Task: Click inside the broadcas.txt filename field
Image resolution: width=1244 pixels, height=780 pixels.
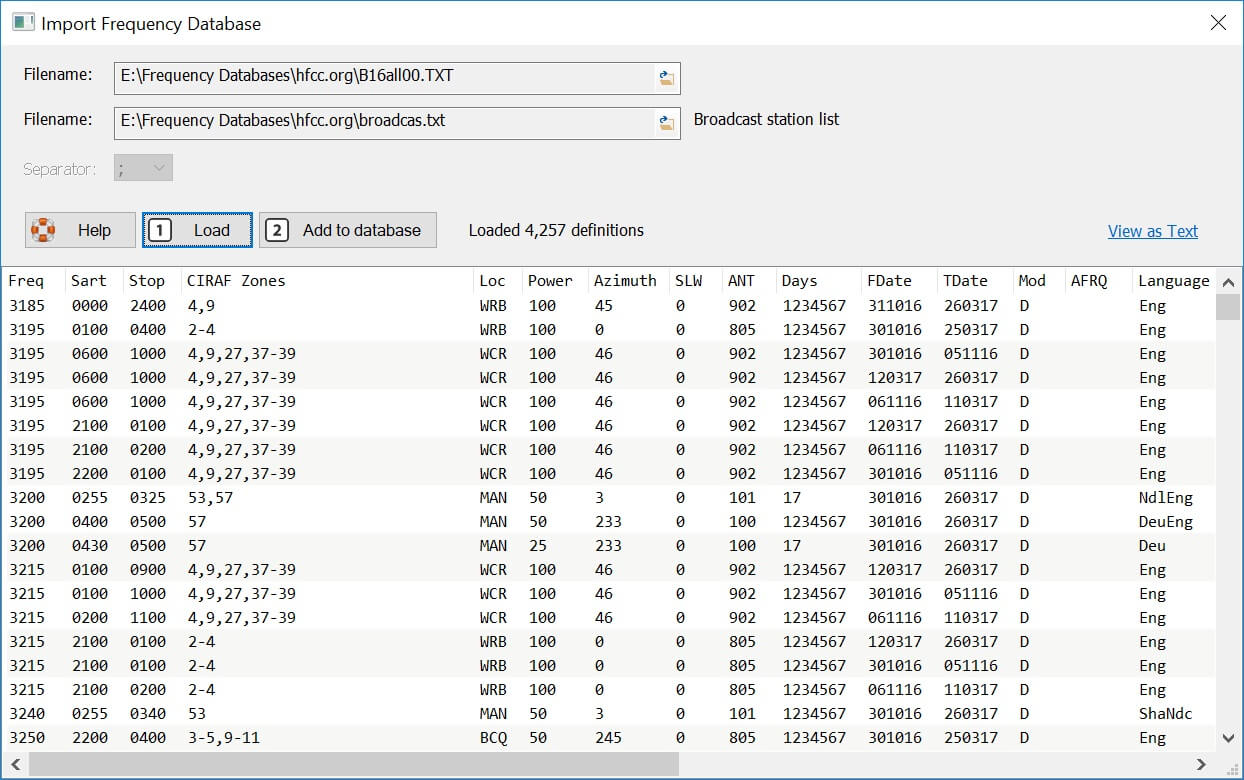Action: [x=380, y=123]
